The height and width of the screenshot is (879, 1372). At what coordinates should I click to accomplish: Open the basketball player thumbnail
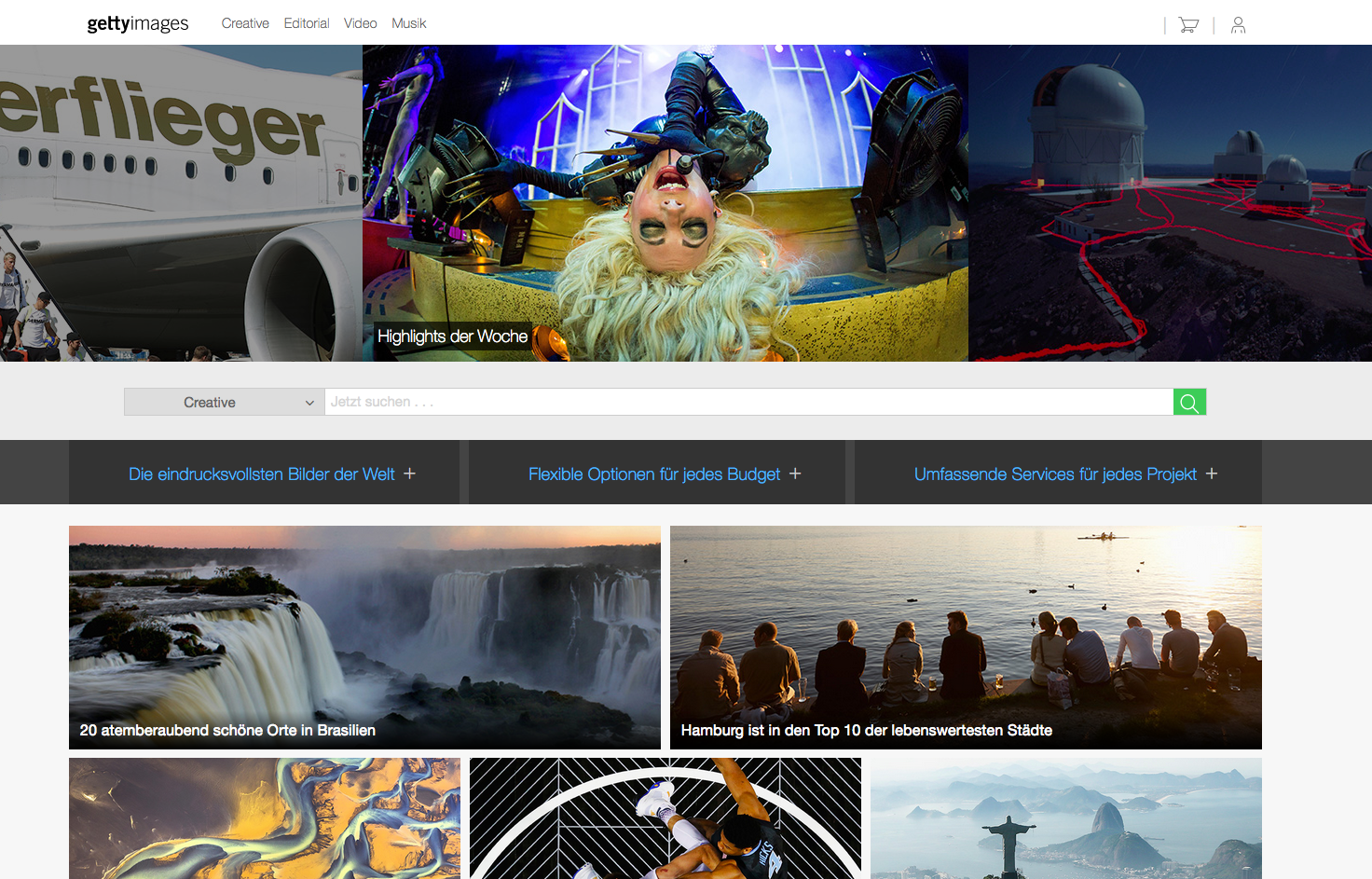pyautogui.click(x=665, y=818)
